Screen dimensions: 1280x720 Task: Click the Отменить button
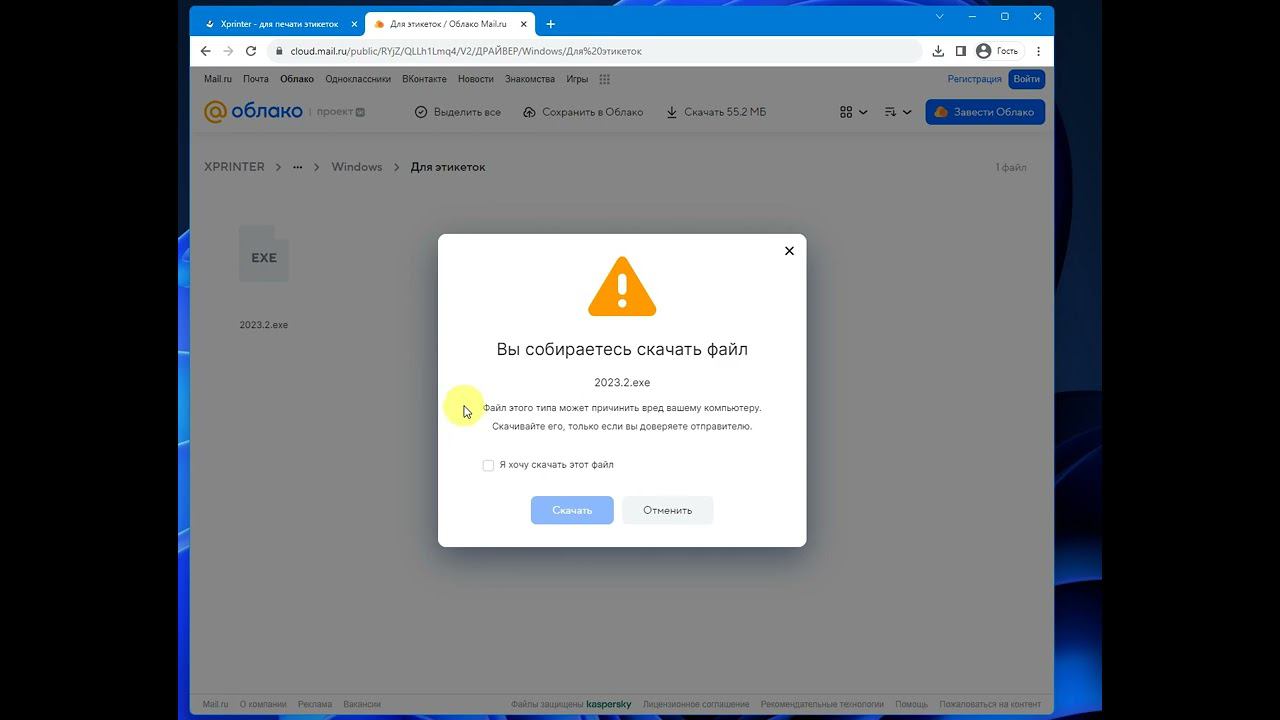[x=667, y=510]
